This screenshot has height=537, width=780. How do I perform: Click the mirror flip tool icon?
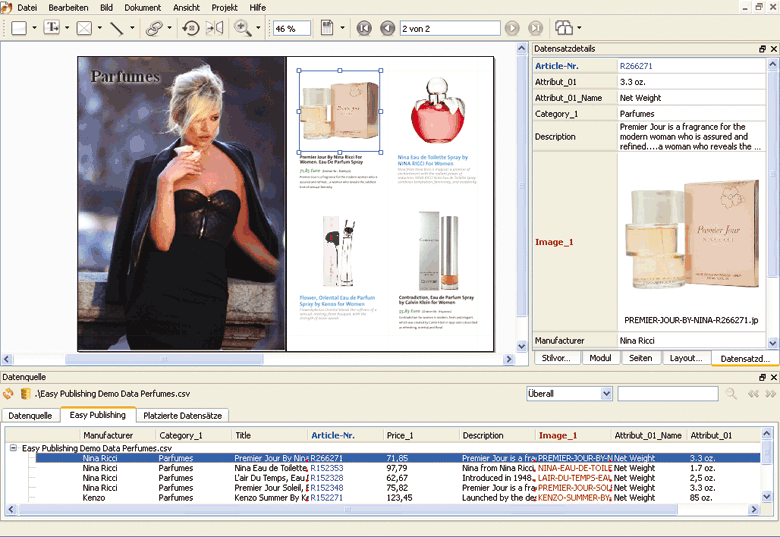click(x=214, y=28)
